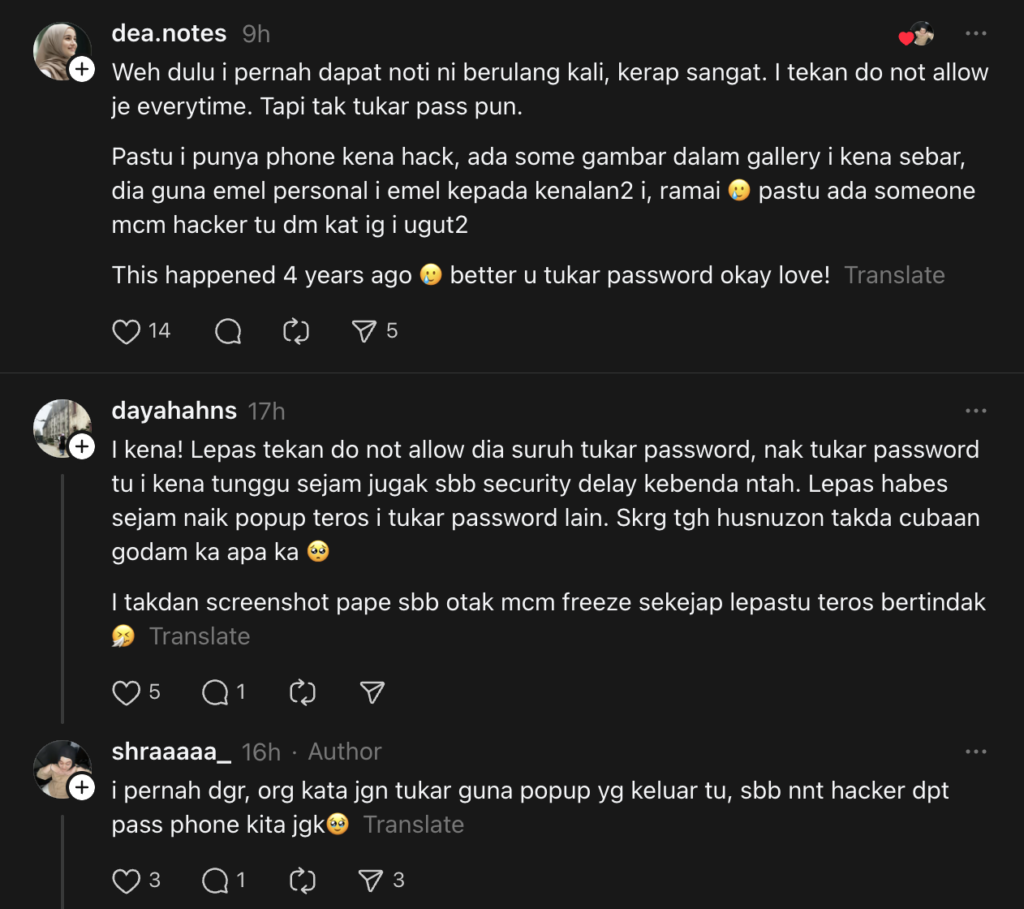Like shraaaaa_'s reply with heart icon
Viewport: 1024px width, 909px height.
126,880
